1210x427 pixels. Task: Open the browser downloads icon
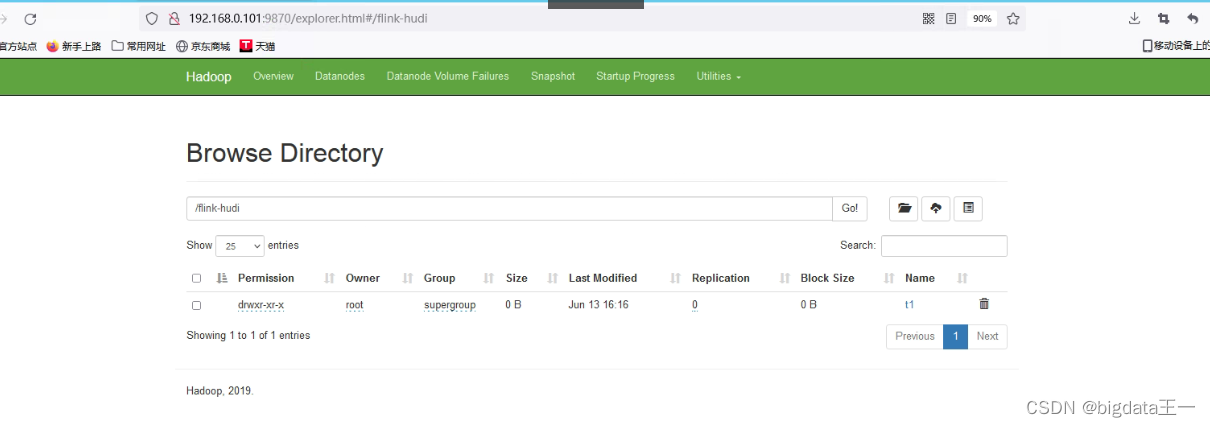point(1134,18)
